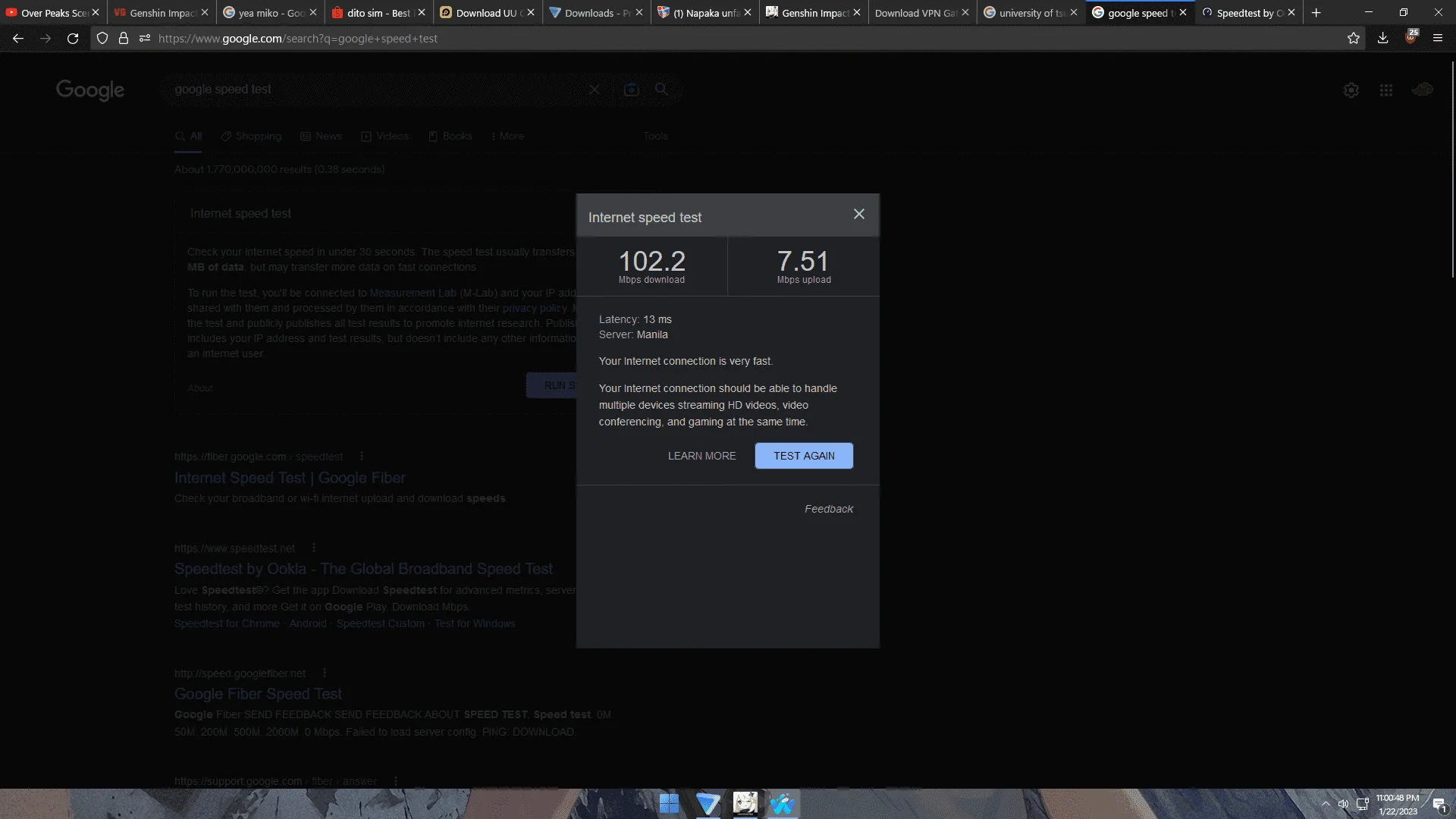Open the Firefox application menu
The height and width of the screenshot is (819, 1456).
point(1438,38)
